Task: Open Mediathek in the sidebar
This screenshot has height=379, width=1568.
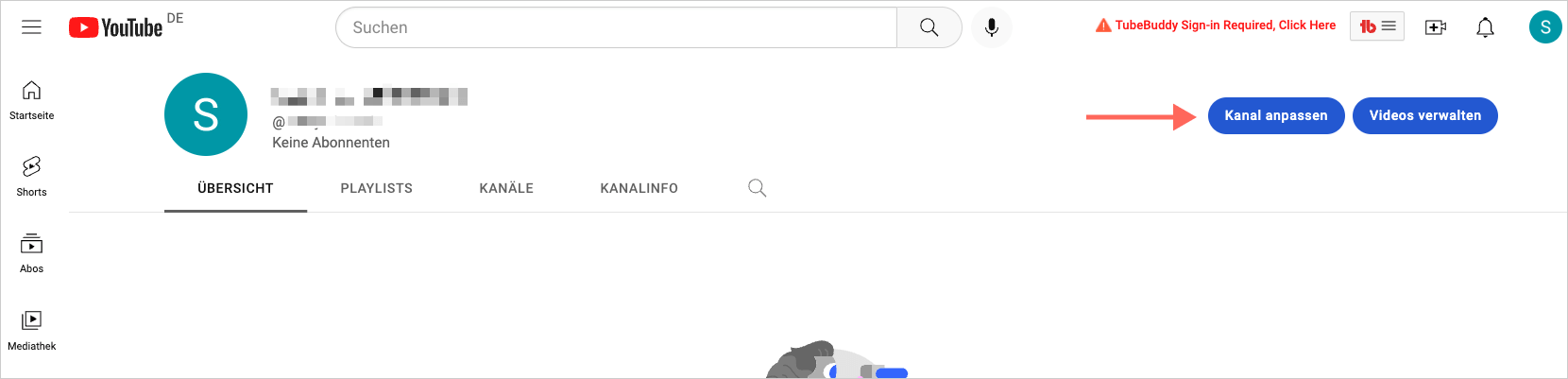Action: [x=31, y=331]
